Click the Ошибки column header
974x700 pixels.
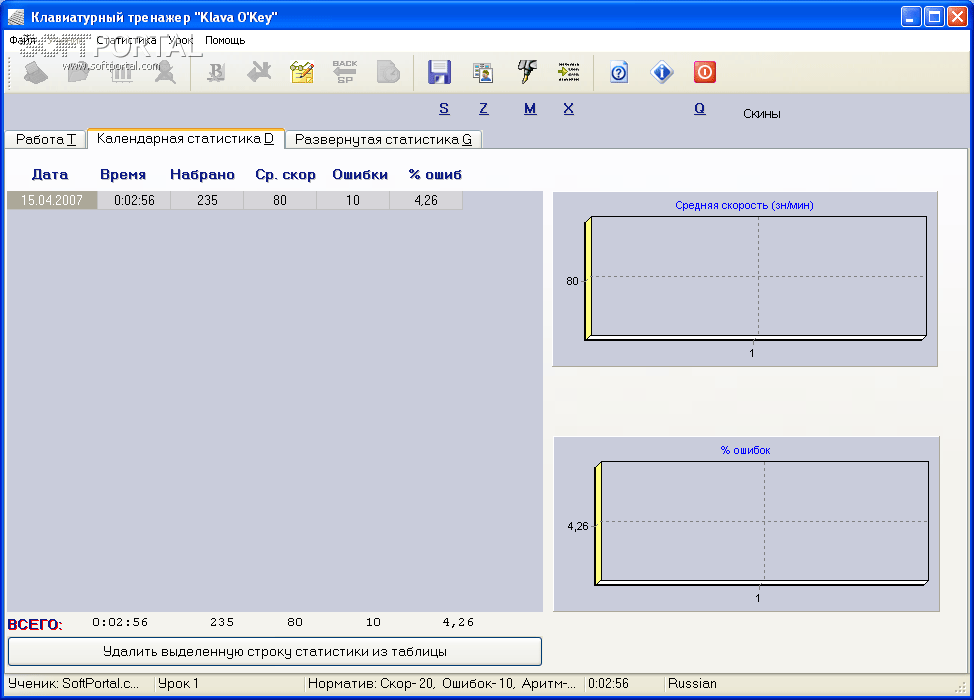(x=360, y=175)
